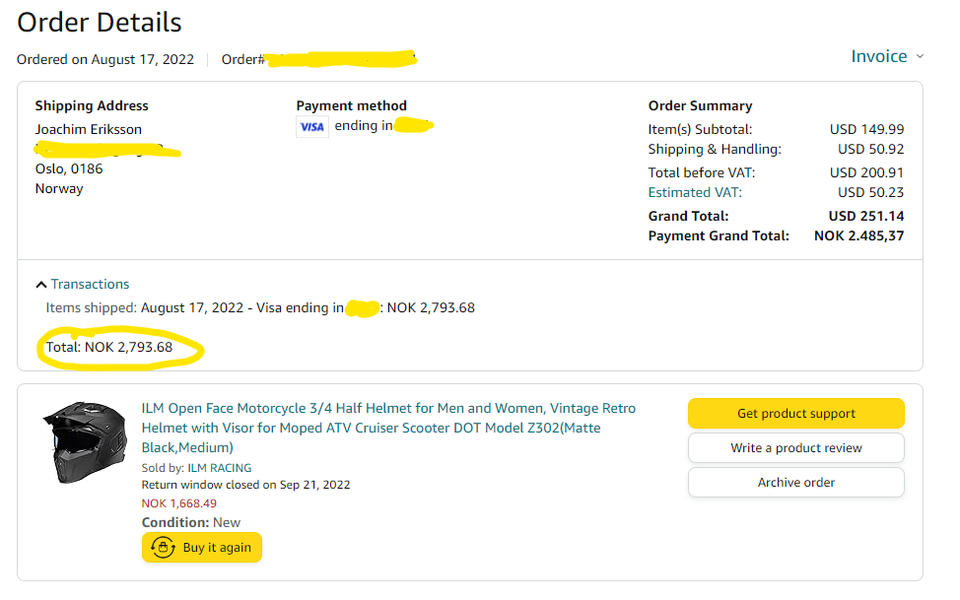Click the Transactions link
Image resolution: width=960 pixels, height=600 pixels.
[90, 284]
